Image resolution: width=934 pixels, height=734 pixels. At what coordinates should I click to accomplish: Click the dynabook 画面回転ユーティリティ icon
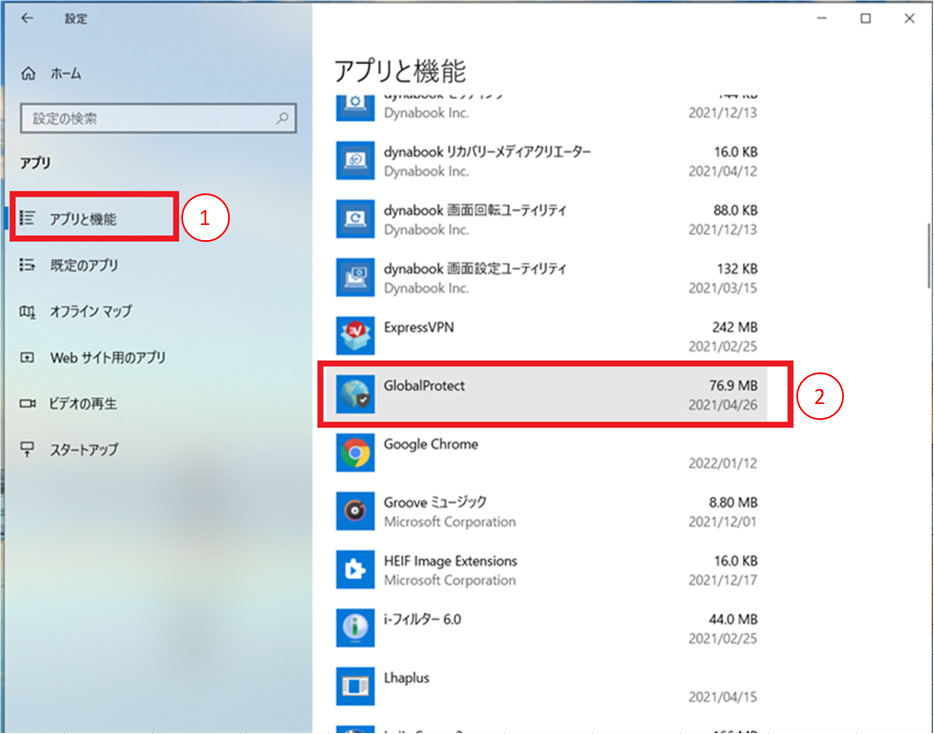click(x=356, y=220)
